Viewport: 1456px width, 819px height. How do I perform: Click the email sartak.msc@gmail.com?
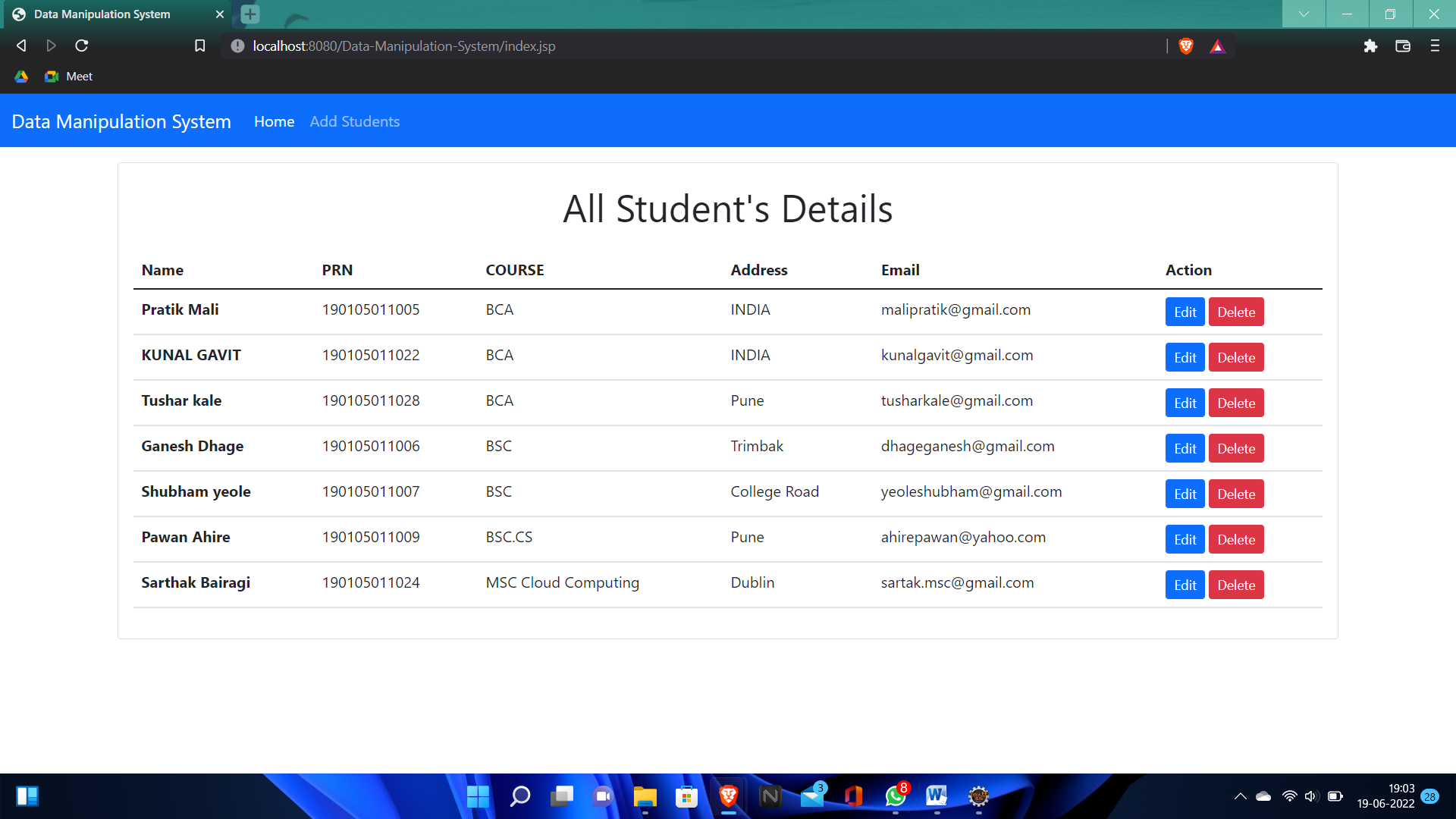pyautogui.click(x=957, y=582)
